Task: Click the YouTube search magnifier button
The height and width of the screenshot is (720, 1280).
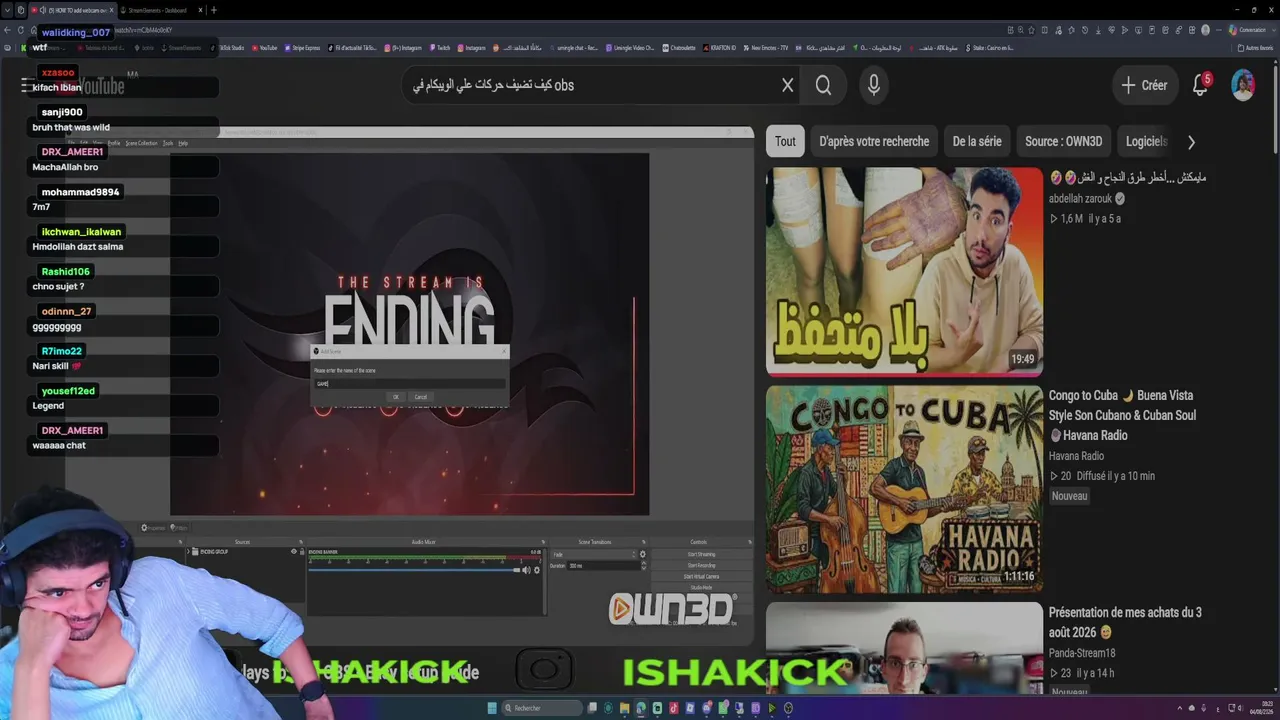Action: coord(823,85)
